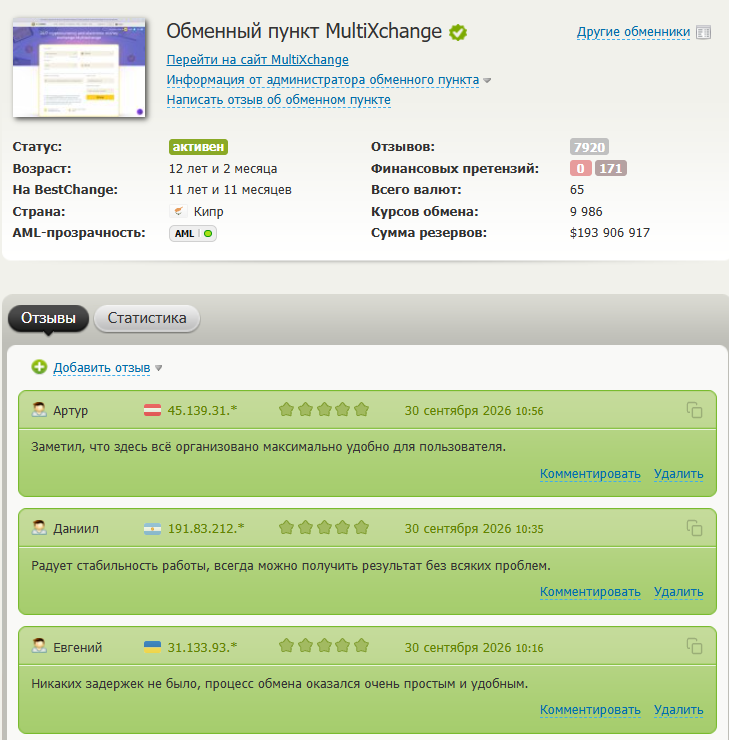Viewport: 729px width, 740px height.
Task: Click the review text starting with Радует стабильность
Action: coord(291,565)
